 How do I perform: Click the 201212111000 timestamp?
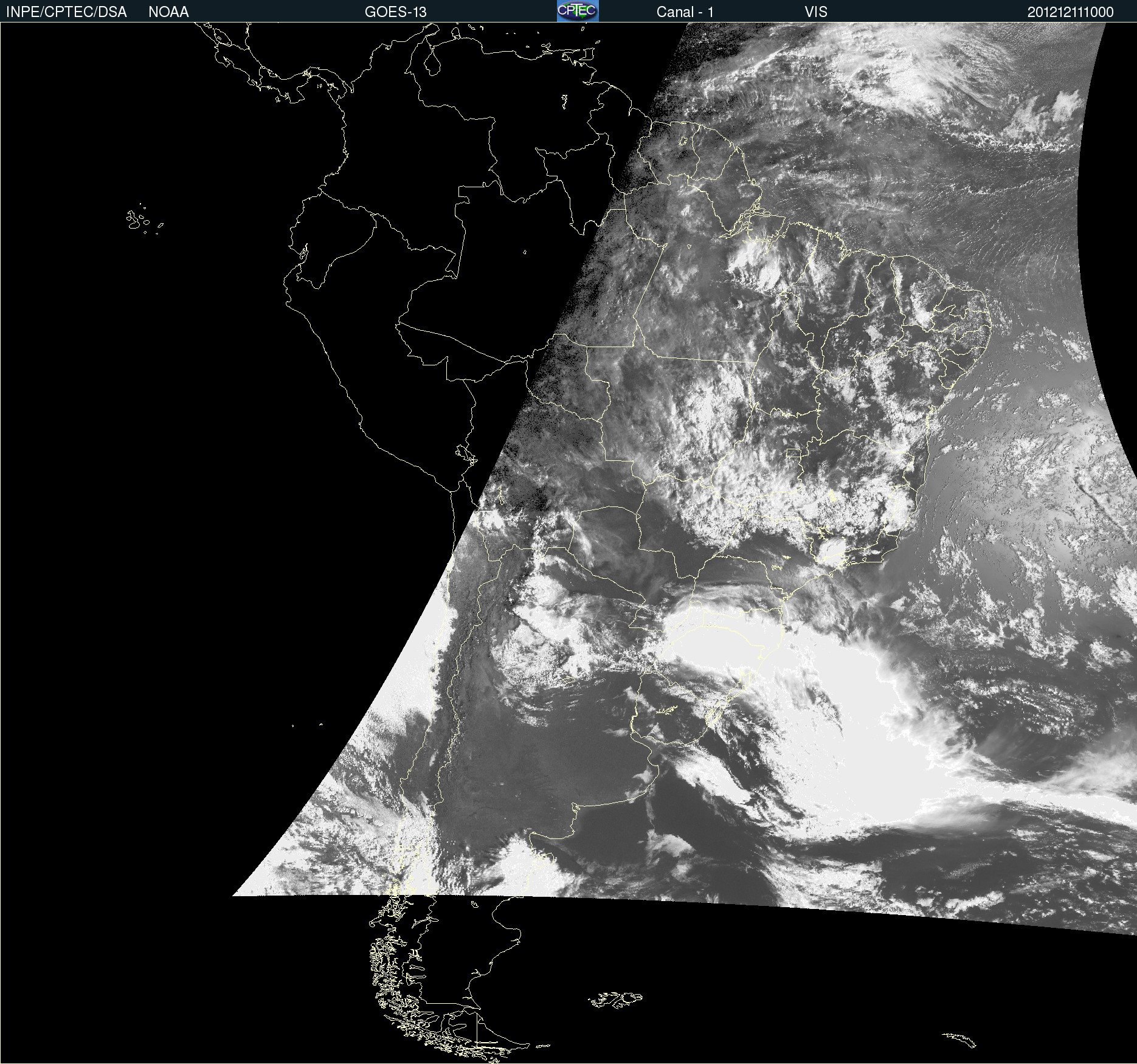1071,12
